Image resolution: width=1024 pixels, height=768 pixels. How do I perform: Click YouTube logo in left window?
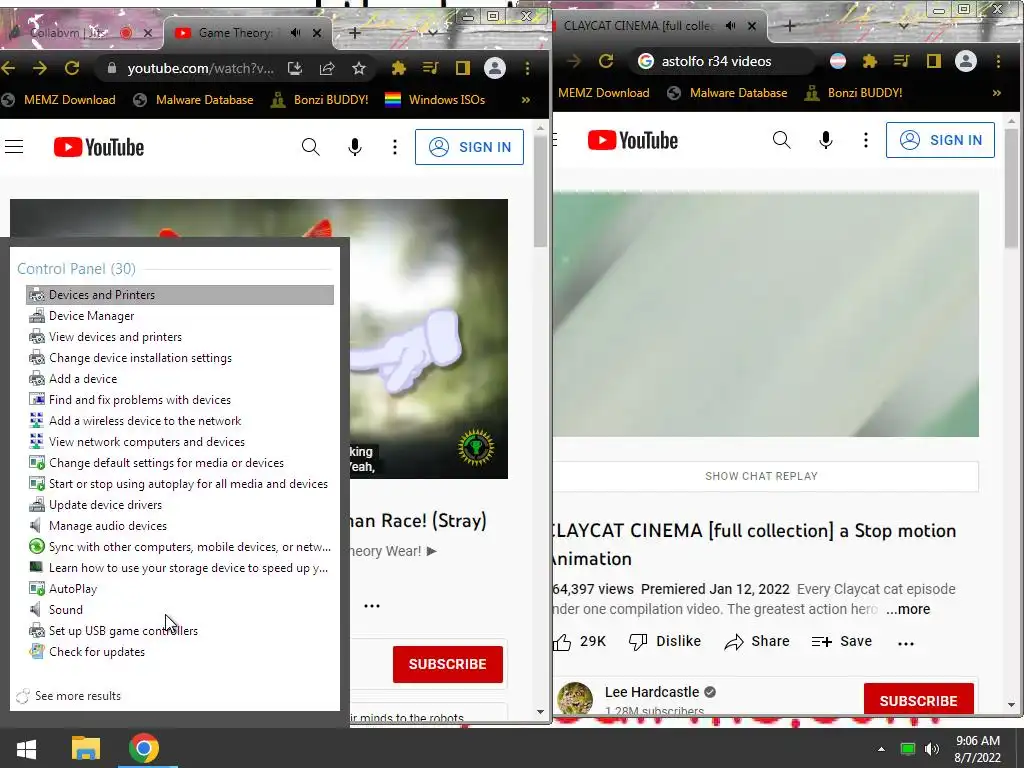click(x=99, y=147)
